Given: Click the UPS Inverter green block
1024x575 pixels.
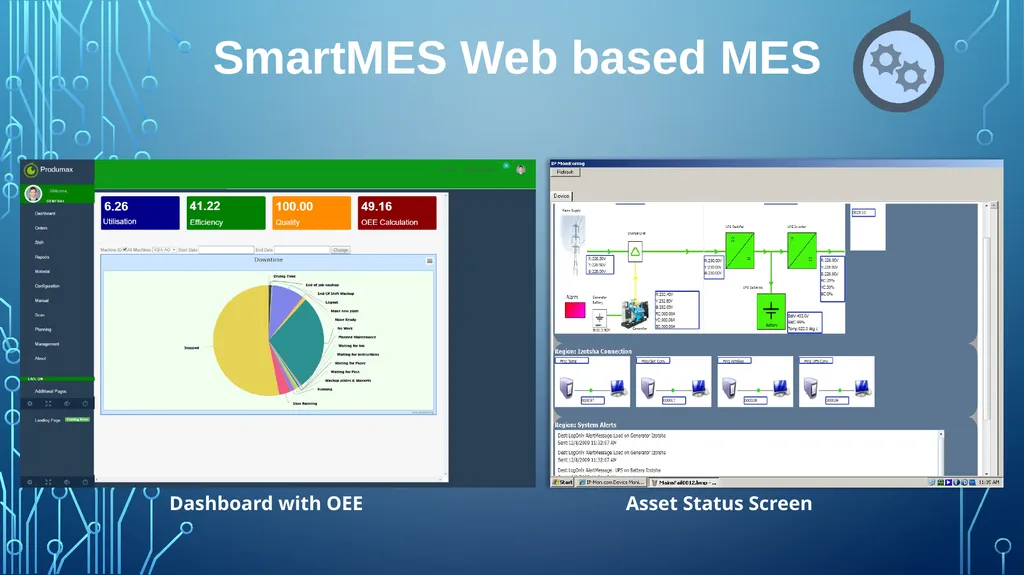Looking at the screenshot, I should pyautogui.click(x=802, y=250).
